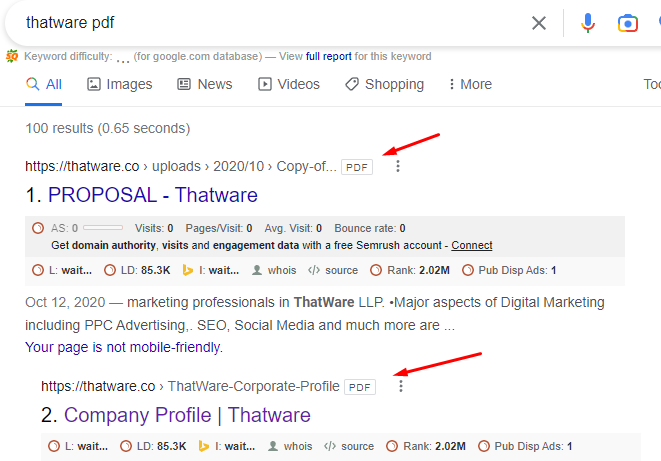661x461 pixels.
Task: Switch to the Shopping tab
Action: click(x=384, y=84)
